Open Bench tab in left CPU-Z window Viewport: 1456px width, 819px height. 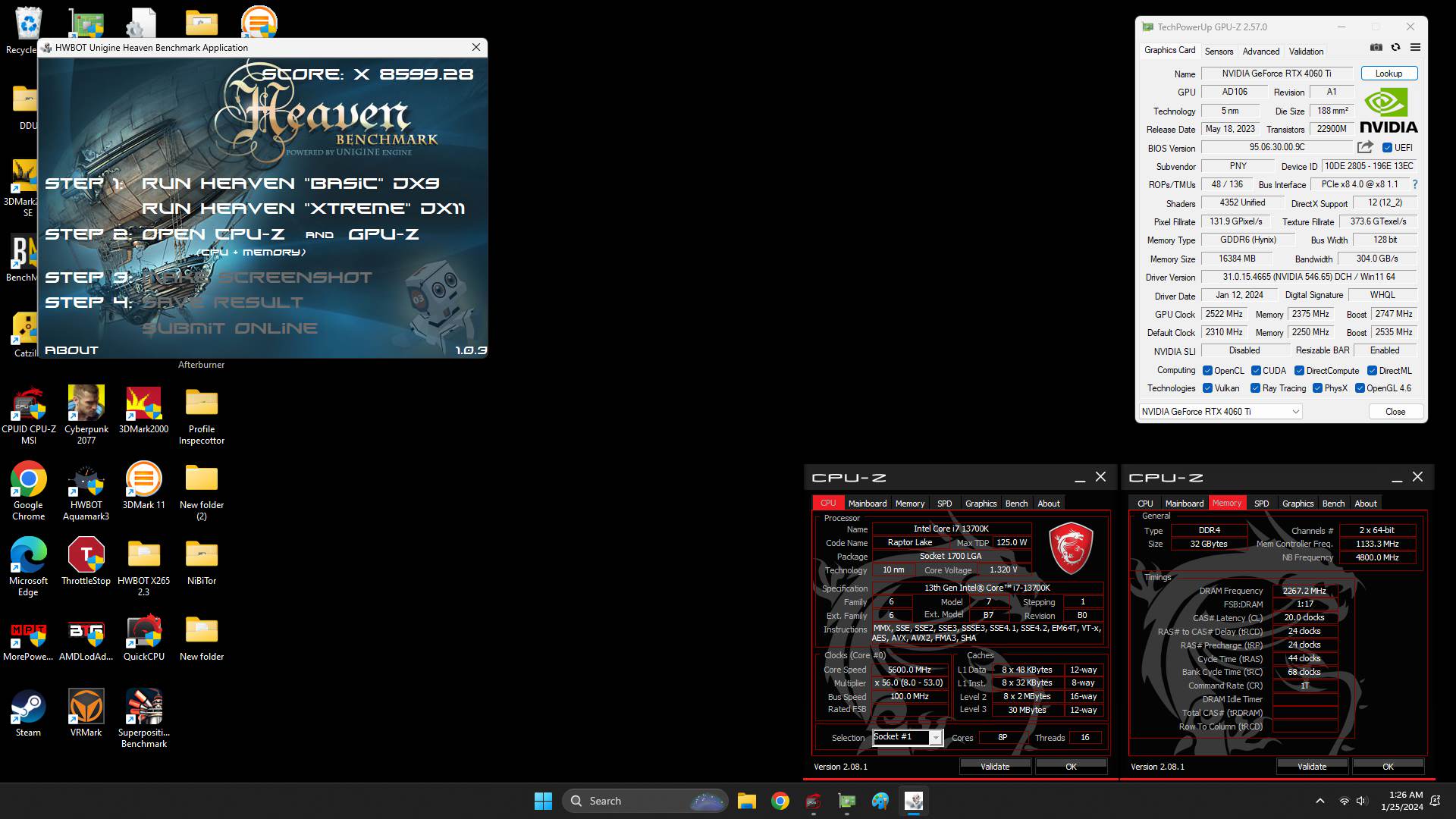pyautogui.click(x=1016, y=504)
